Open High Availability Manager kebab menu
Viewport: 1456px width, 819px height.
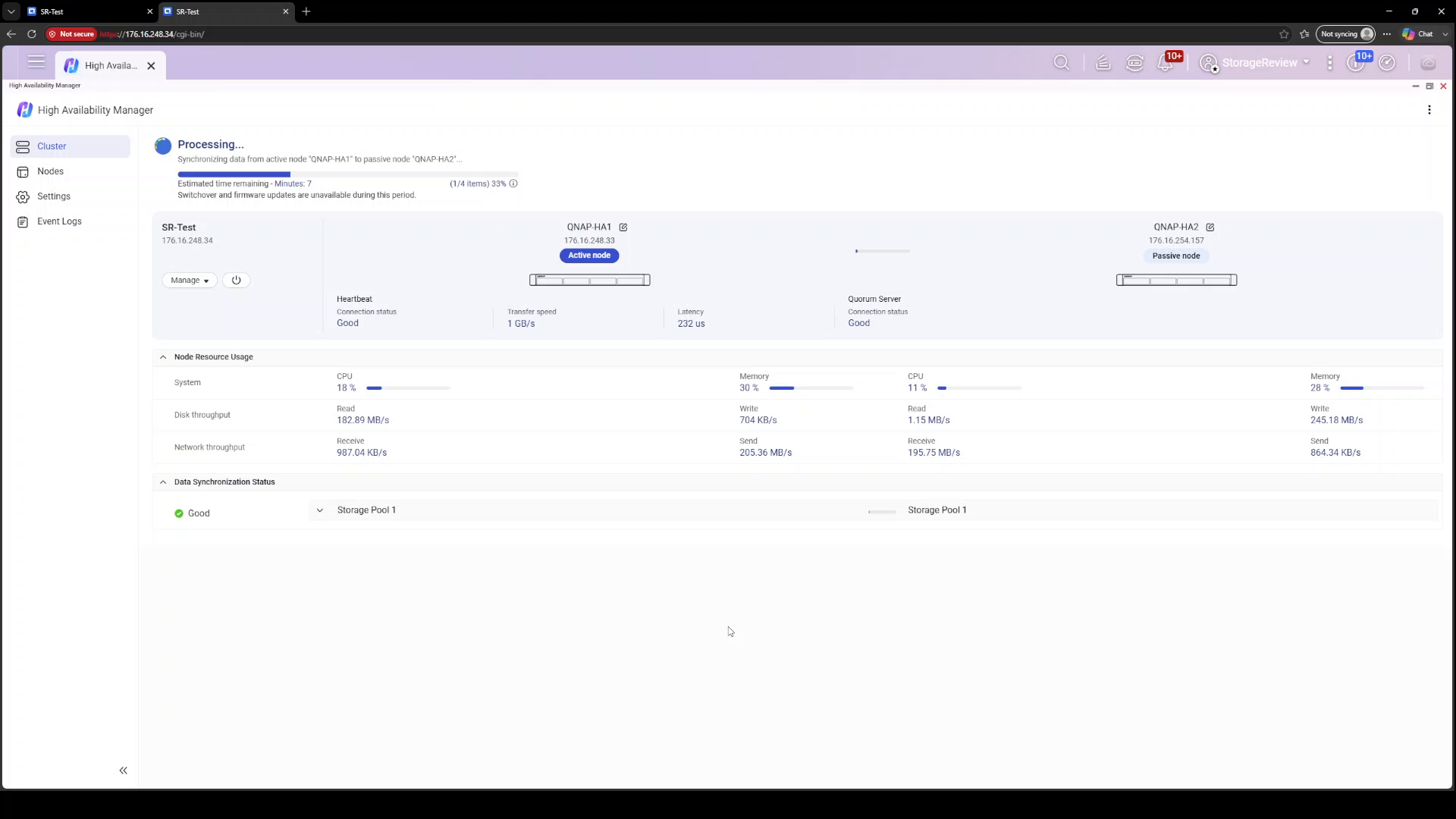tap(1429, 110)
